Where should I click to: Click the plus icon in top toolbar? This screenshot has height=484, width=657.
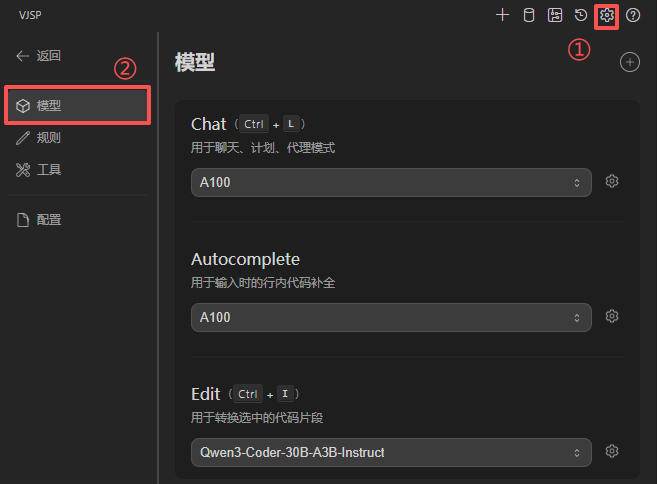click(x=503, y=15)
